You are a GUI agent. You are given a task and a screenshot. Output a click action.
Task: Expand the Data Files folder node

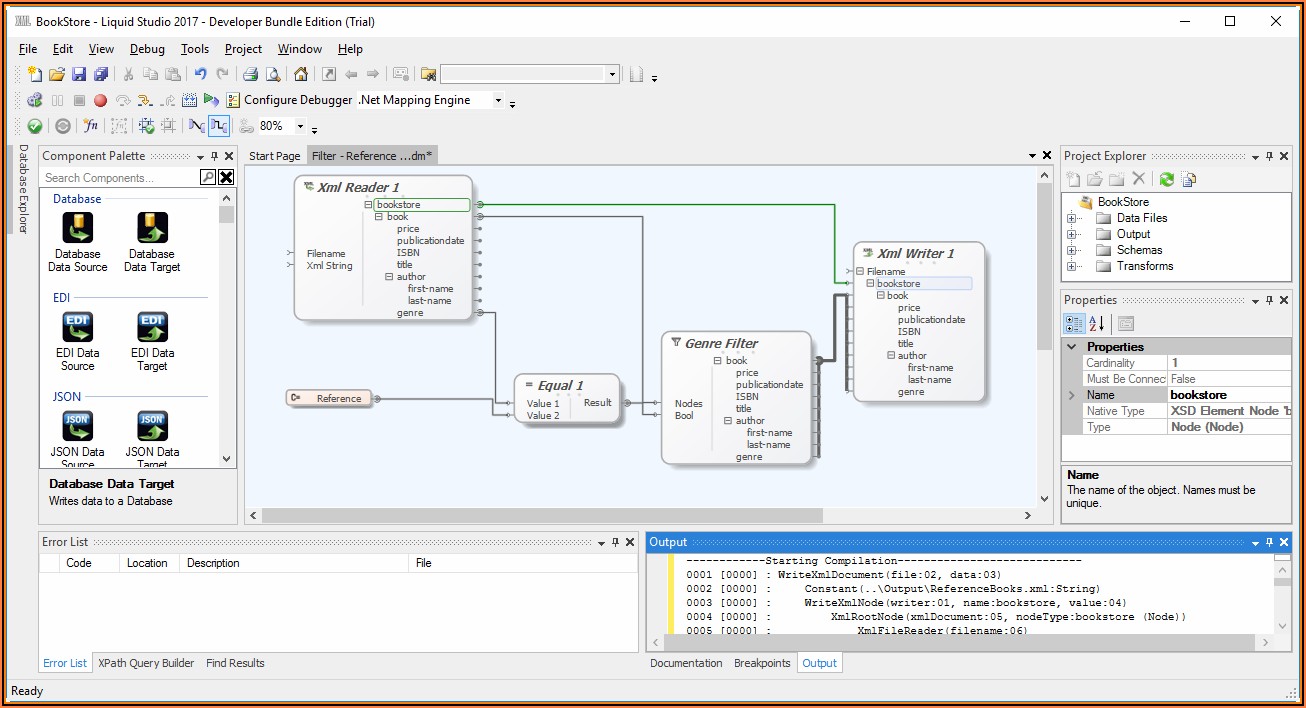coord(1072,218)
